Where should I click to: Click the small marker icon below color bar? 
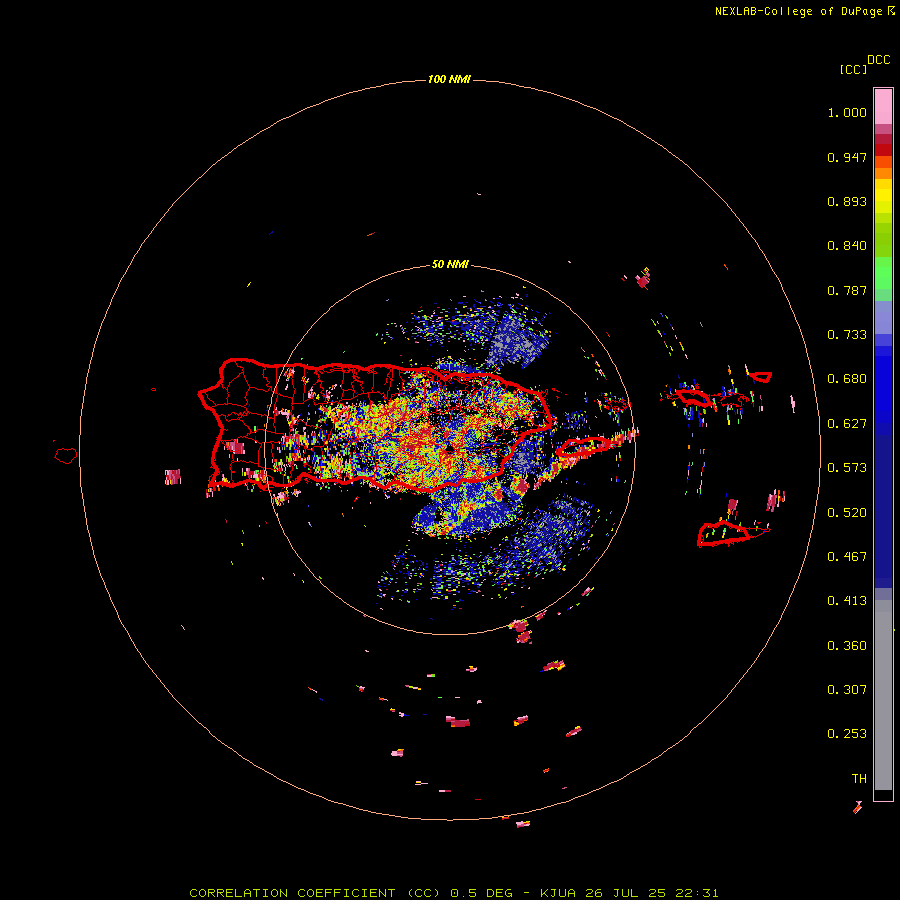(858, 807)
